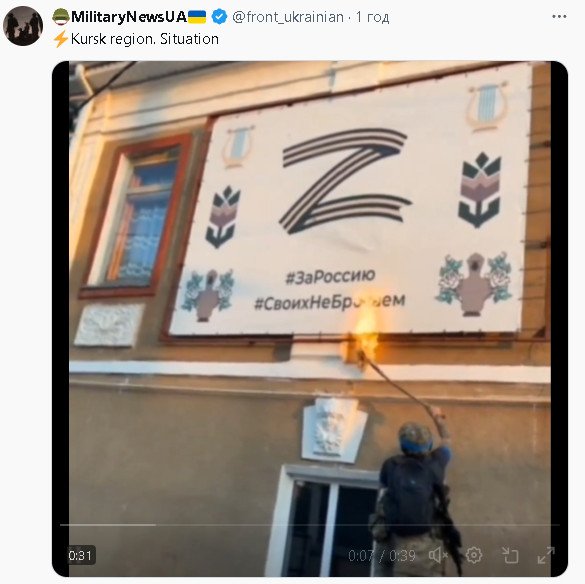Open video settings gear
This screenshot has width=585, height=584.
coord(474,555)
